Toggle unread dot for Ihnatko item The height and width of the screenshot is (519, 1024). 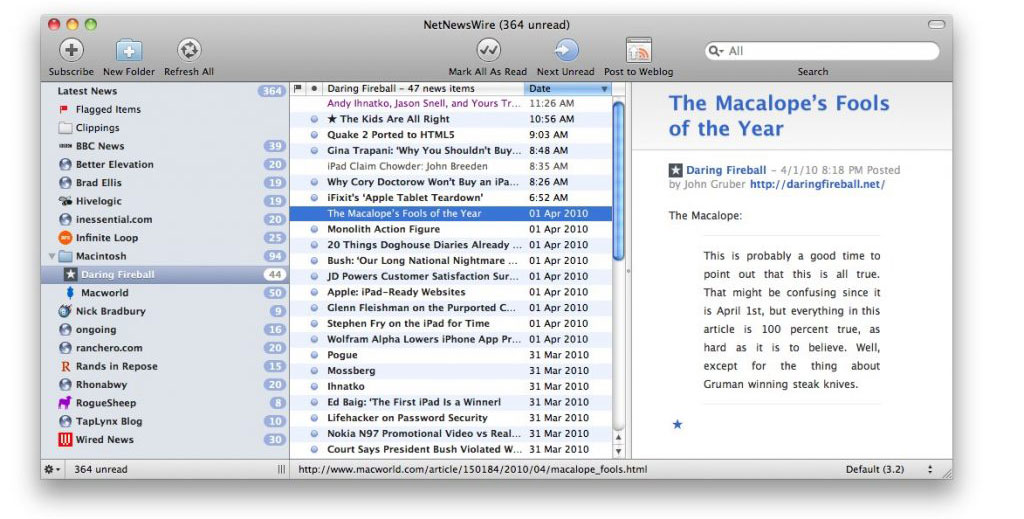(x=314, y=386)
